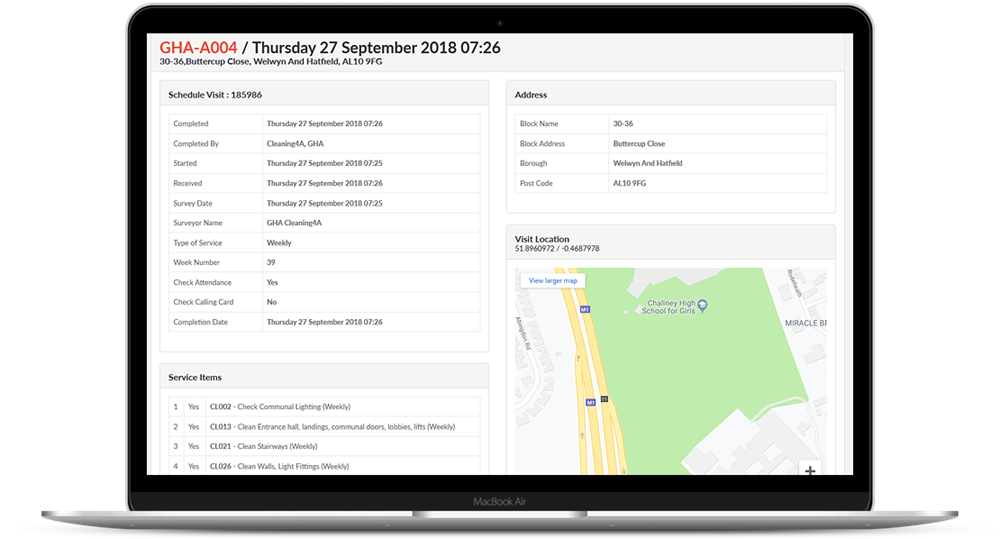Viewport: 1000px width, 539px height.
Task: Click the junction 11 marker on the map
Action: point(604,398)
